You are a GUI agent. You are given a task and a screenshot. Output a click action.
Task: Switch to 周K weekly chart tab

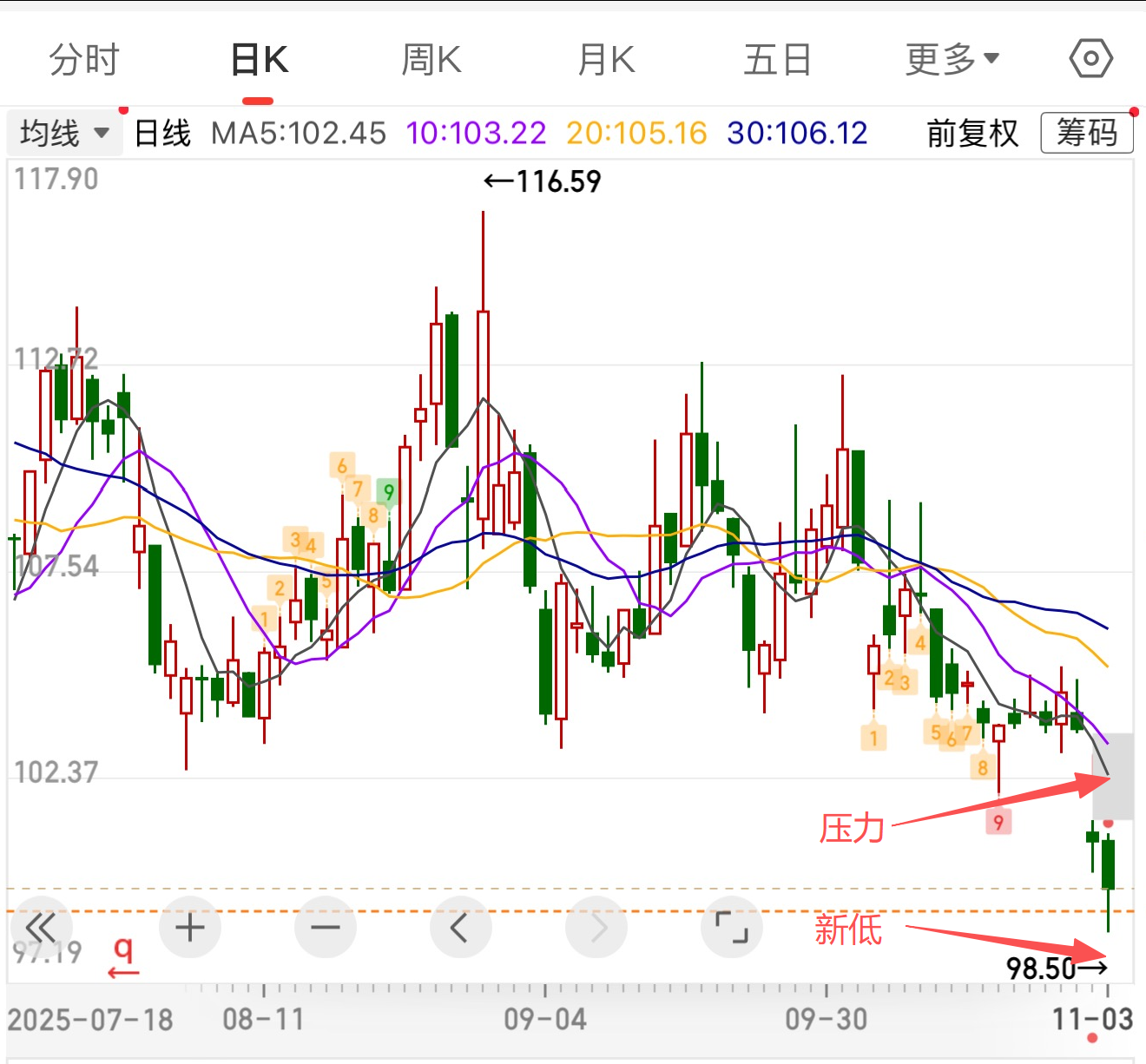pos(431,60)
